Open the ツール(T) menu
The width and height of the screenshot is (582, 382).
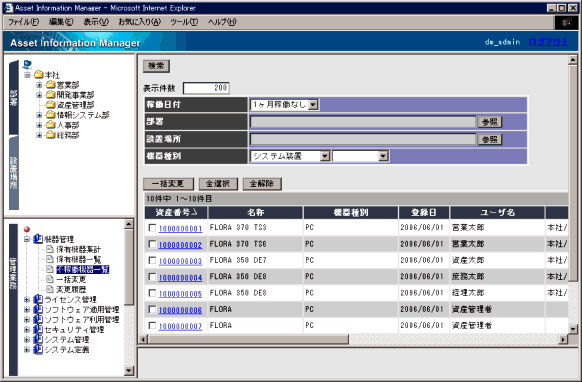(184, 22)
